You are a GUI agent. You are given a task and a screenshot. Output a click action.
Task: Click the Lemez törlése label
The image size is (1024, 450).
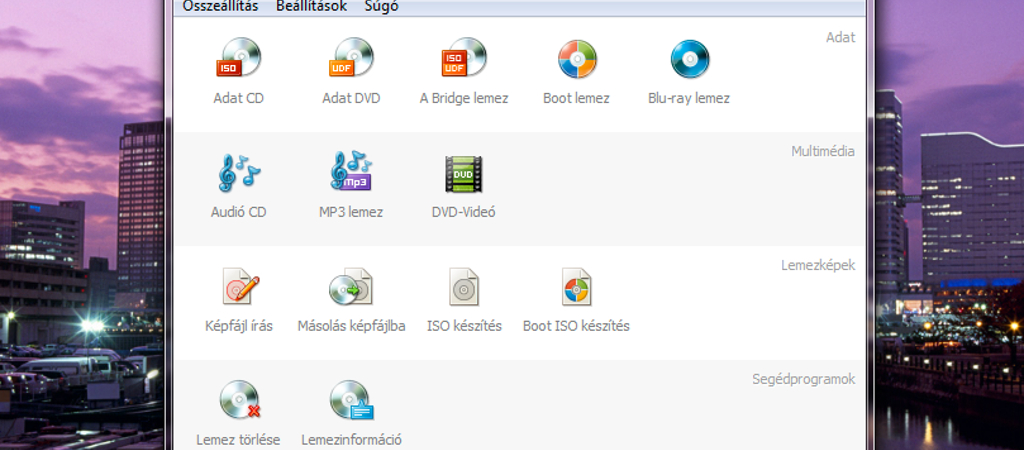click(x=238, y=440)
